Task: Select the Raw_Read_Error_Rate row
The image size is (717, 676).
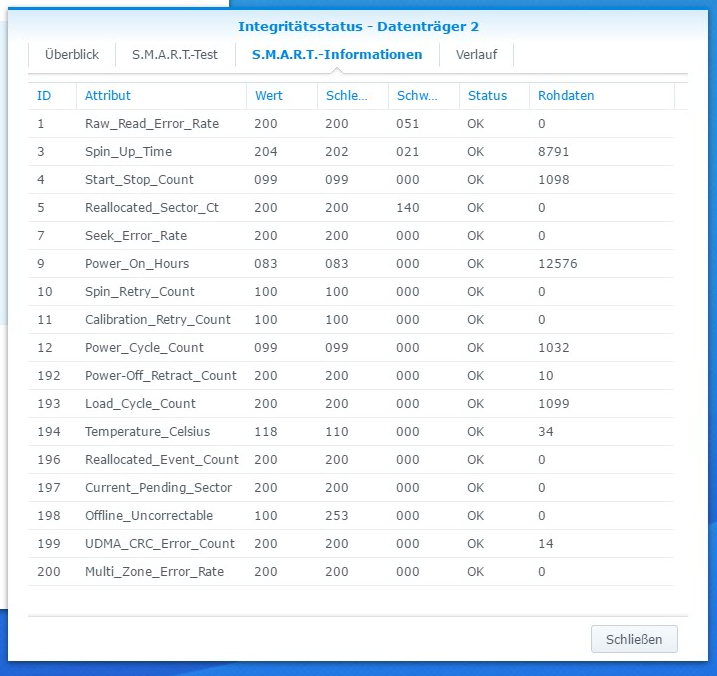Action: [351, 123]
